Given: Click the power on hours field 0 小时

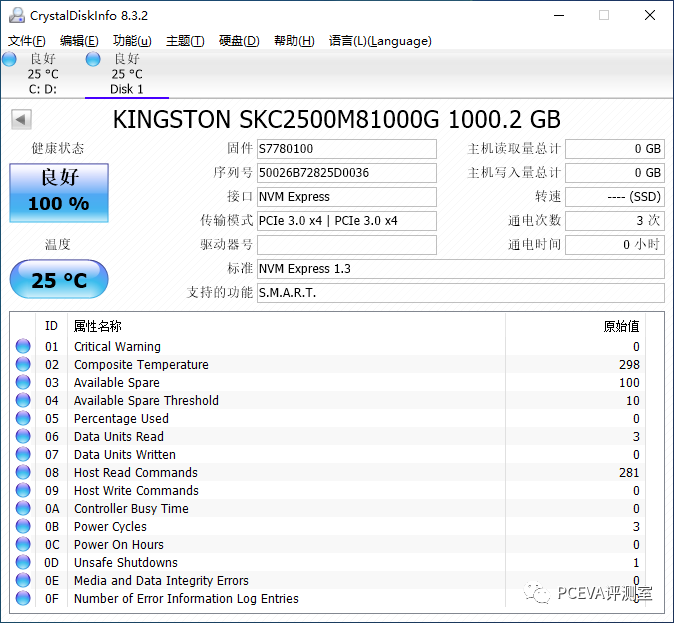Looking at the screenshot, I should [615, 245].
